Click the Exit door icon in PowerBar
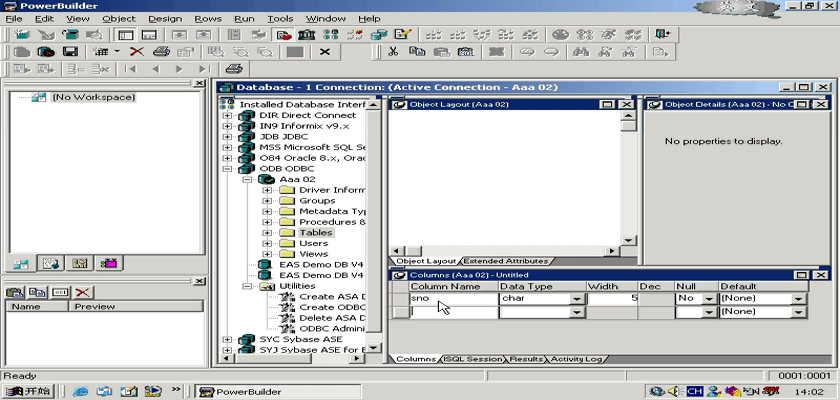 pyautogui.click(x=663, y=35)
